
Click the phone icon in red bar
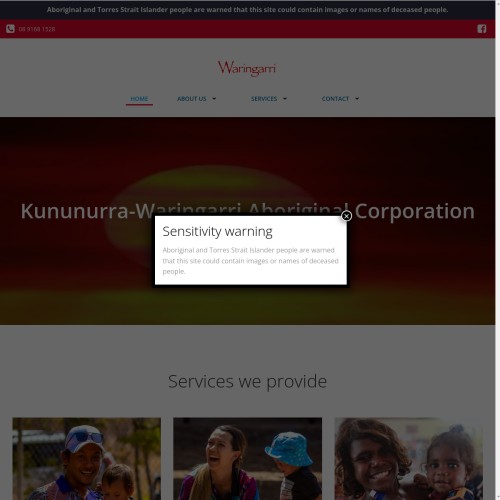coord(10,29)
